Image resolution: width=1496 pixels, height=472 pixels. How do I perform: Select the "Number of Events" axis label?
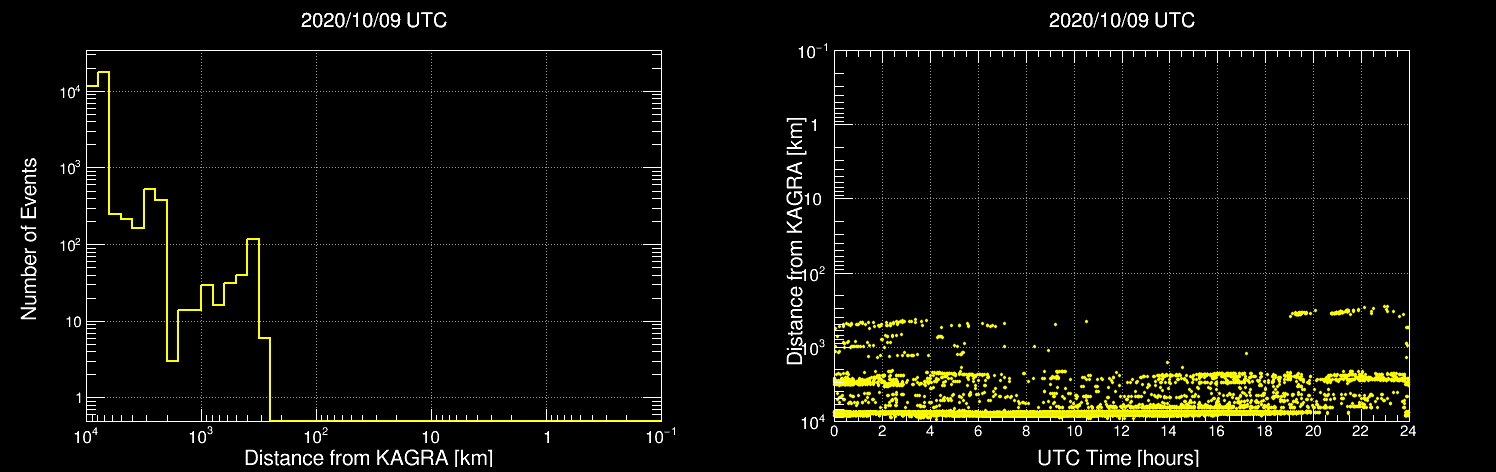pos(29,238)
